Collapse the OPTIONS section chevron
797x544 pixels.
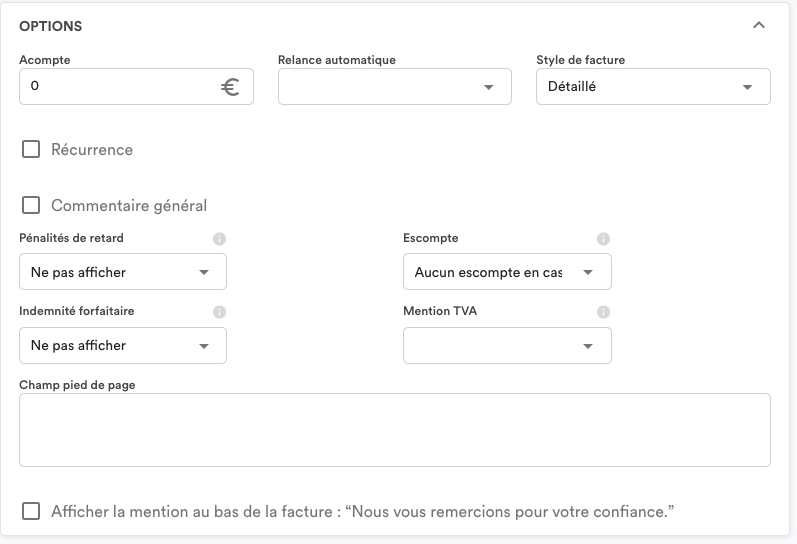(758, 25)
